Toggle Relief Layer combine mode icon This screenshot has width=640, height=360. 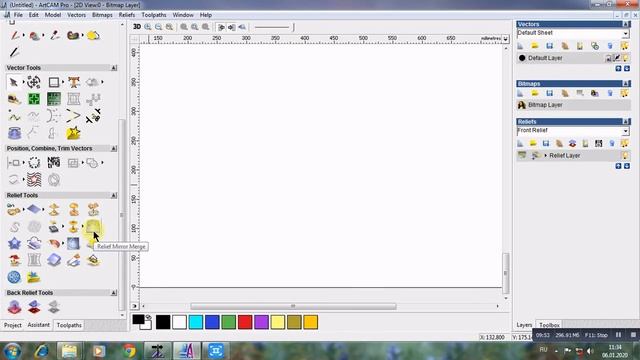click(x=536, y=156)
